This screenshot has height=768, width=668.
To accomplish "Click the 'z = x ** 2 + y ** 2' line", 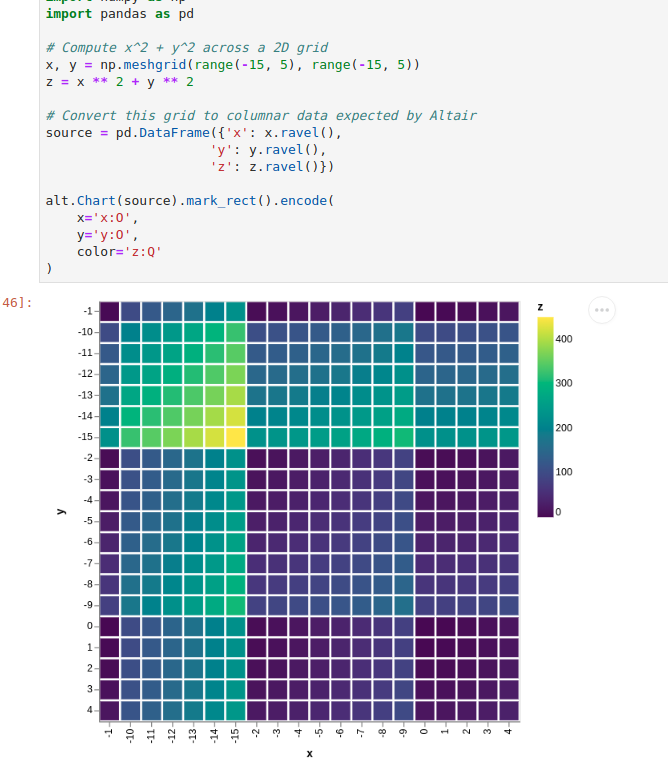I will pyautogui.click(x=120, y=82).
